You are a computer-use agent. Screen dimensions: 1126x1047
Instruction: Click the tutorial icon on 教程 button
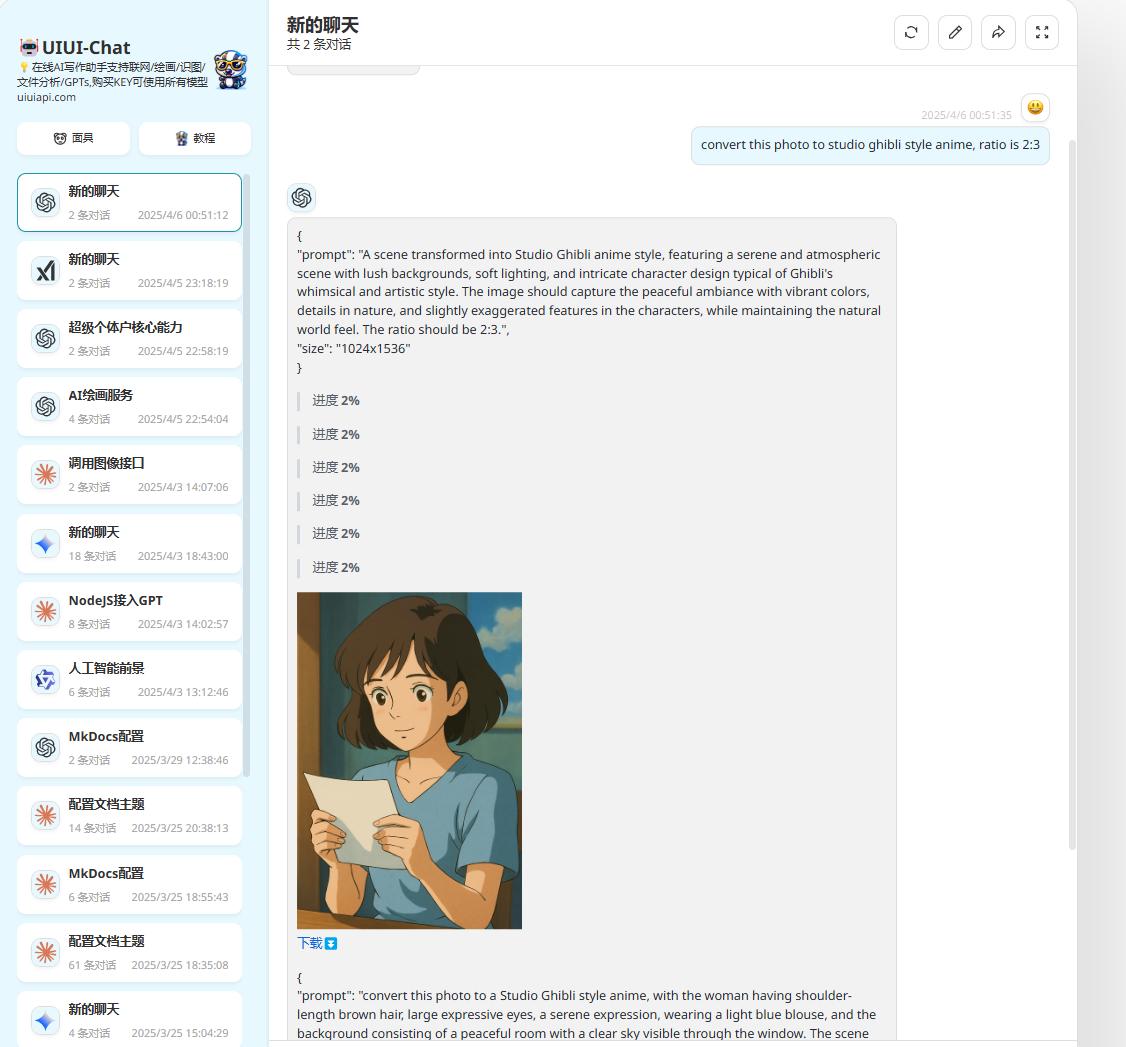coord(182,139)
